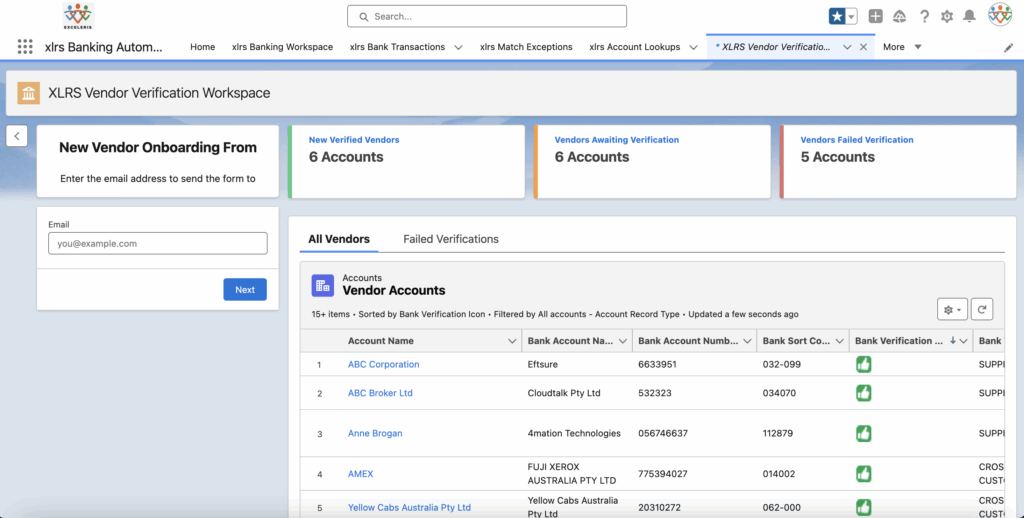The image size is (1024, 518).
Task: Collapse the sidebar with the left chevron button
Action: tap(17, 136)
